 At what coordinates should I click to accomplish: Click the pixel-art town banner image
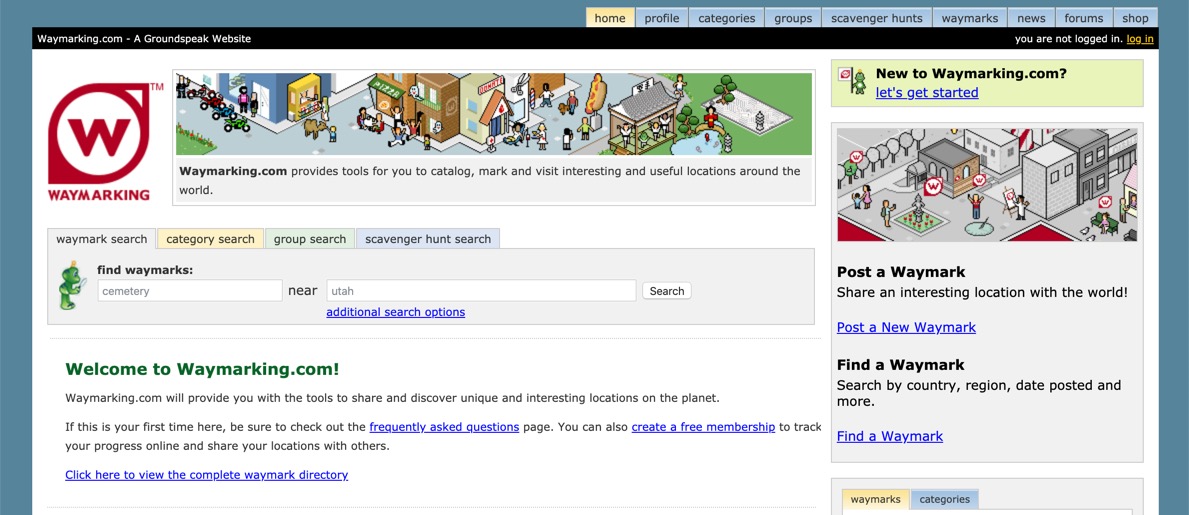494,114
